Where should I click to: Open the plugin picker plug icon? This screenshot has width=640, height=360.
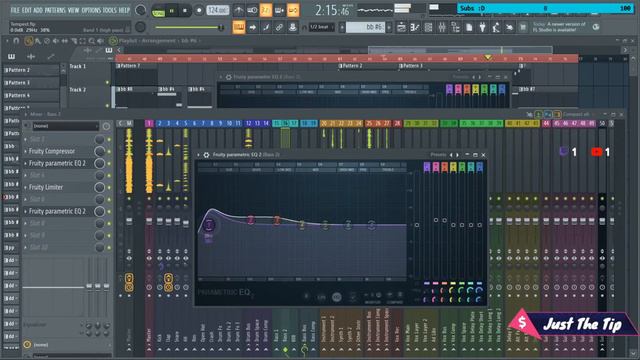(x=482, y=27)
